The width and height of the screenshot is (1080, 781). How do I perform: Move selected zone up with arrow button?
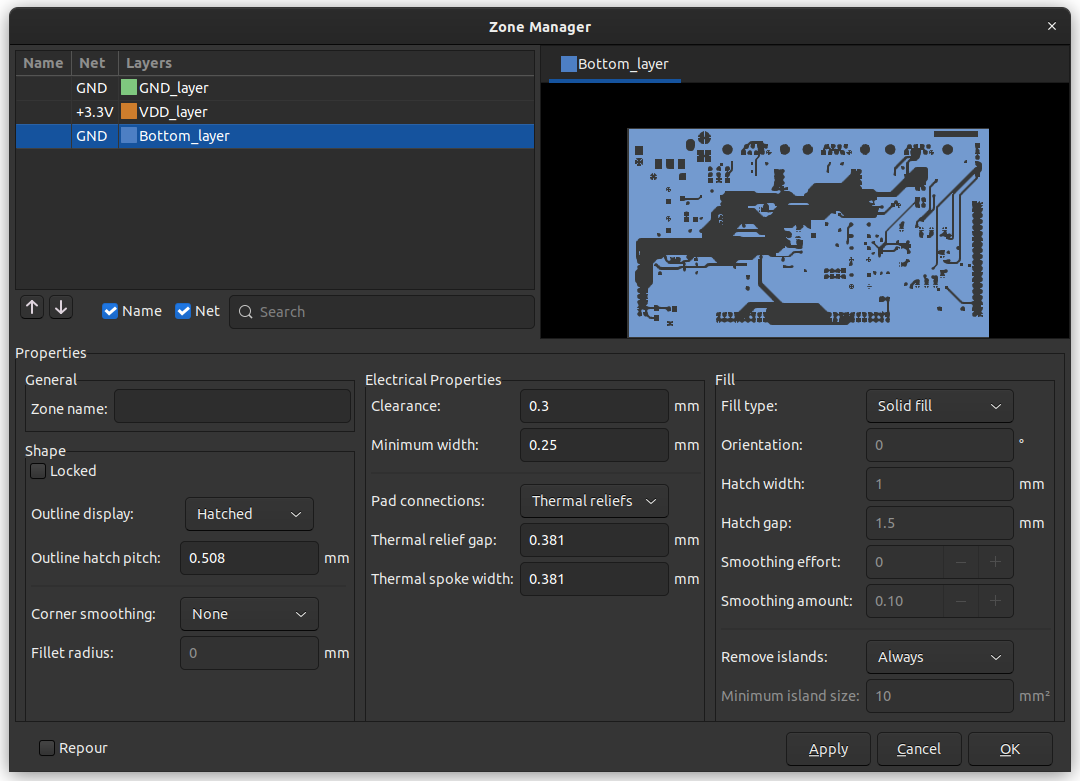[32, 308]
